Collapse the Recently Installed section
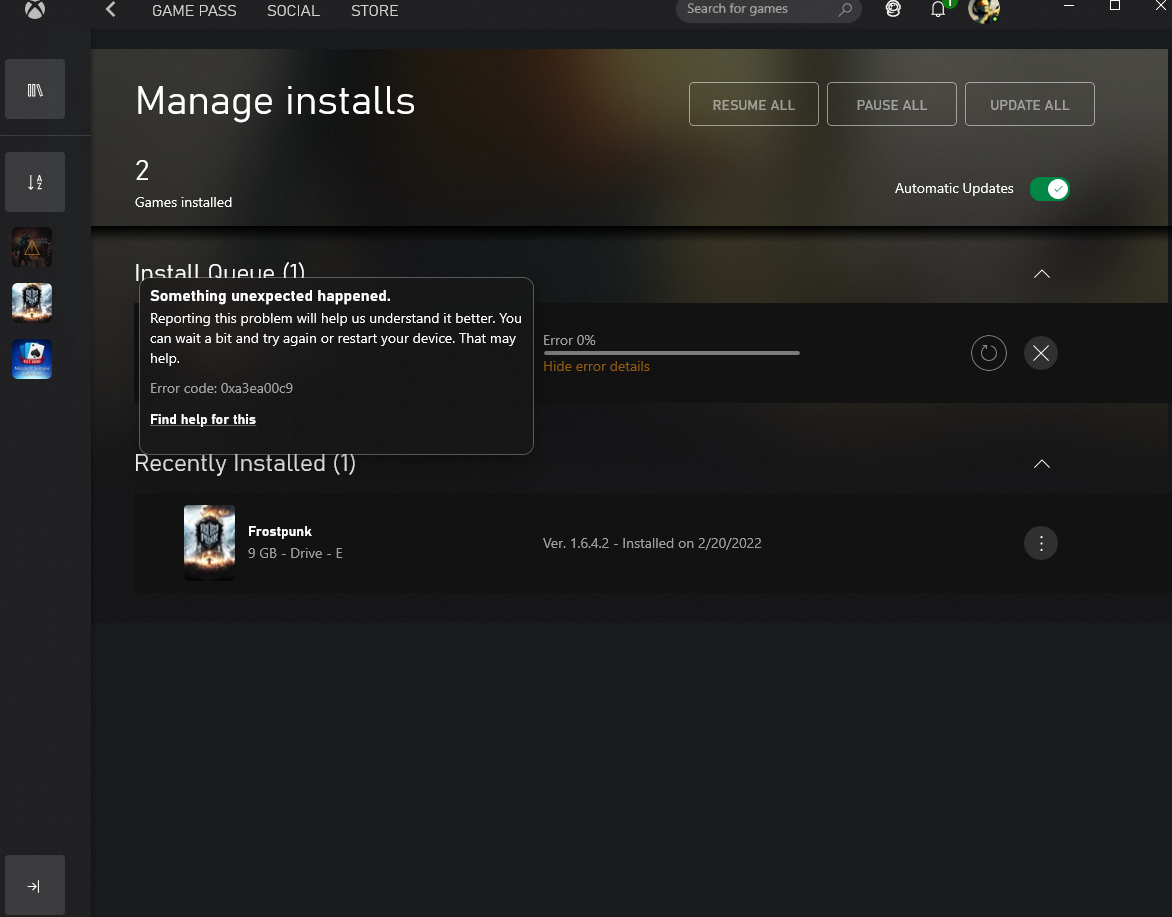The height and width of the screenshot is (917, 1172). (1041, 464)
